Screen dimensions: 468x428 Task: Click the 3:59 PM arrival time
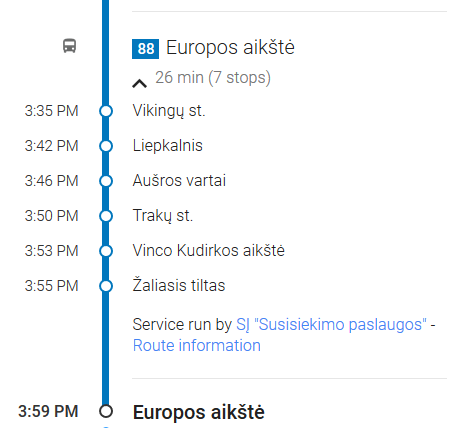coord(48,411)
